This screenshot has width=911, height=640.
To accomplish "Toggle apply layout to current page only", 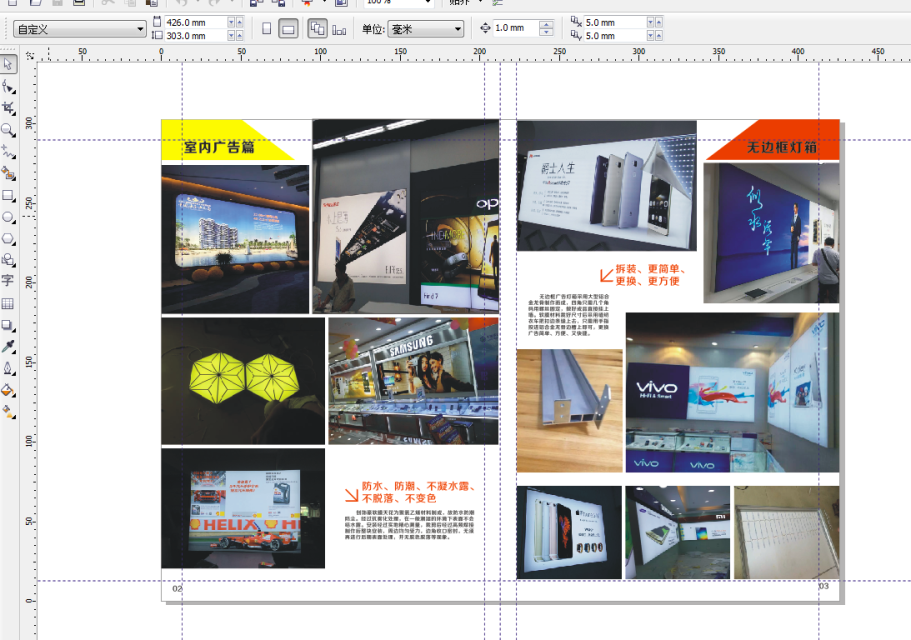I will (339, 29).
